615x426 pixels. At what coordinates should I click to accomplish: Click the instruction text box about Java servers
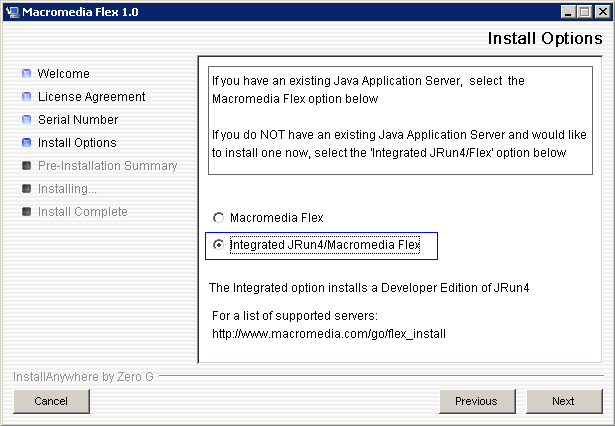[400, 120]
